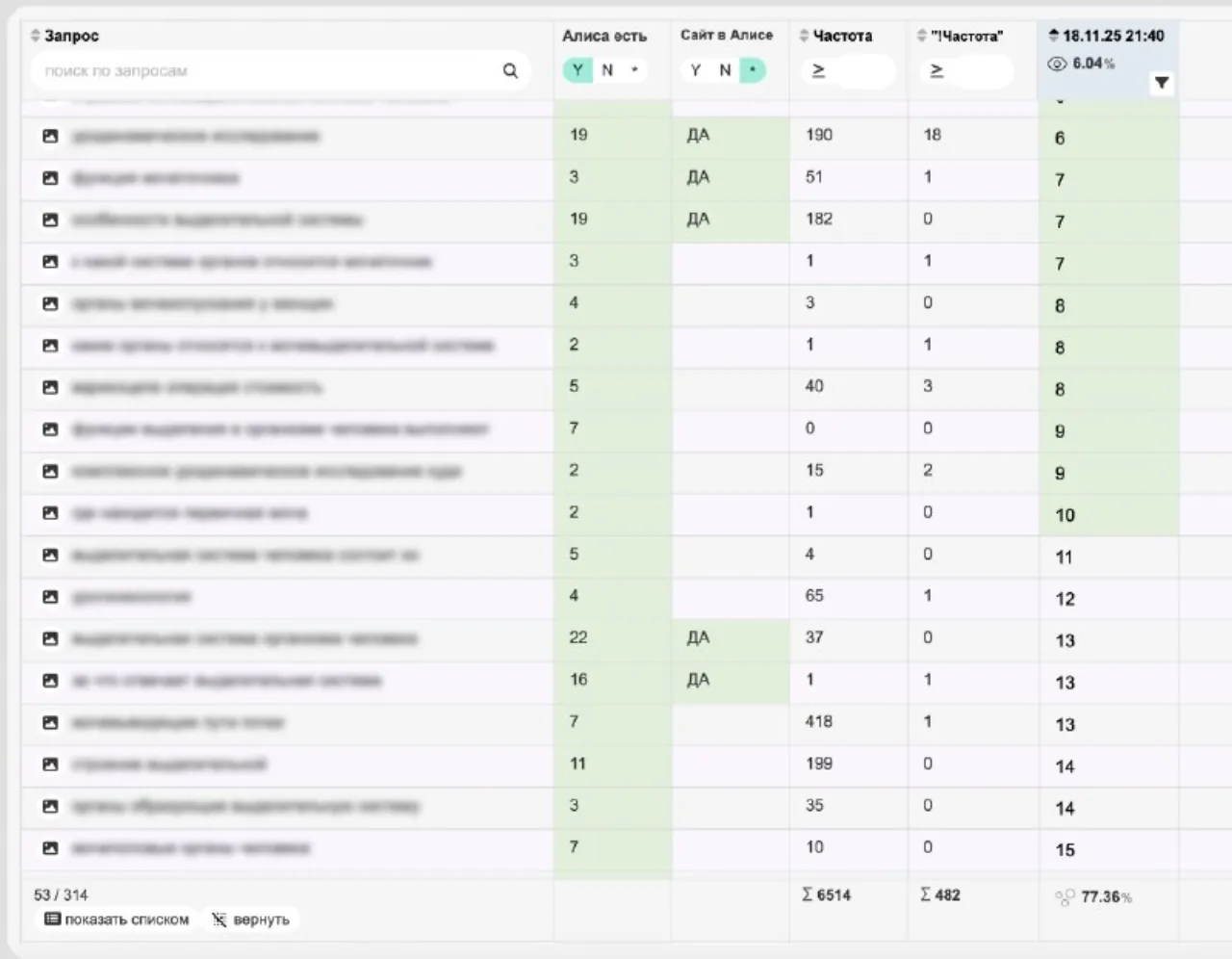This screenshot has width=1232, height=959.
Task: Click the eye icon next to 6.04%
Action: pos(1057,64)
